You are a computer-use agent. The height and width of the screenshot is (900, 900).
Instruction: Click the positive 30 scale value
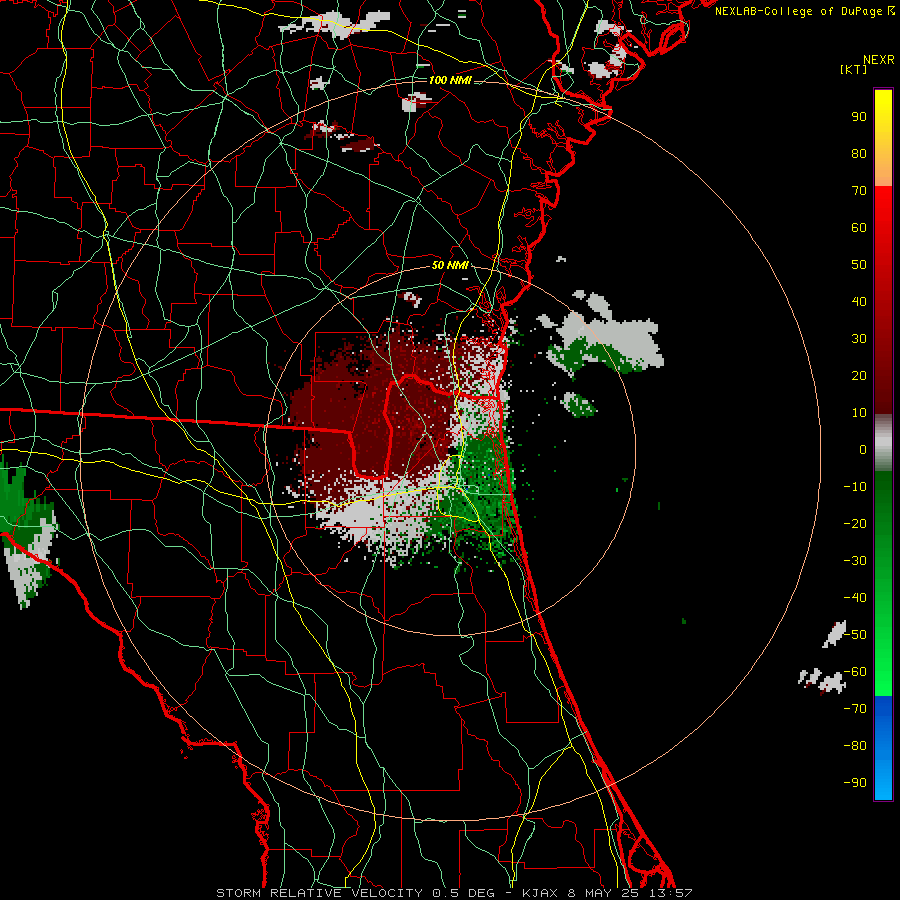(859, 339)
